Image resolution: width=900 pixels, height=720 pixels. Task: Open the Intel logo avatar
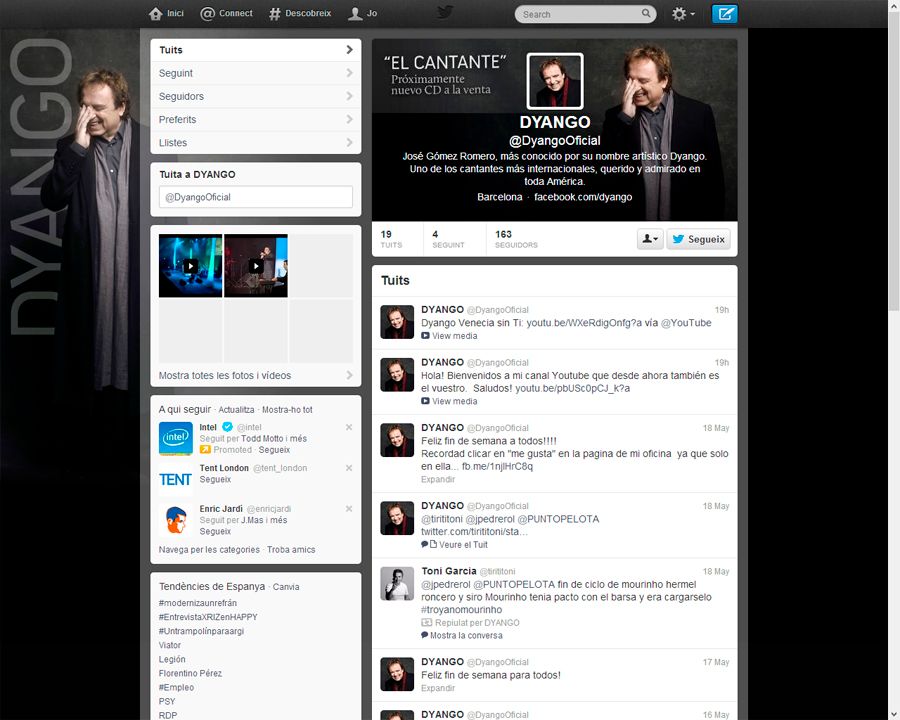pyautogui.click(x=176, y=439)
